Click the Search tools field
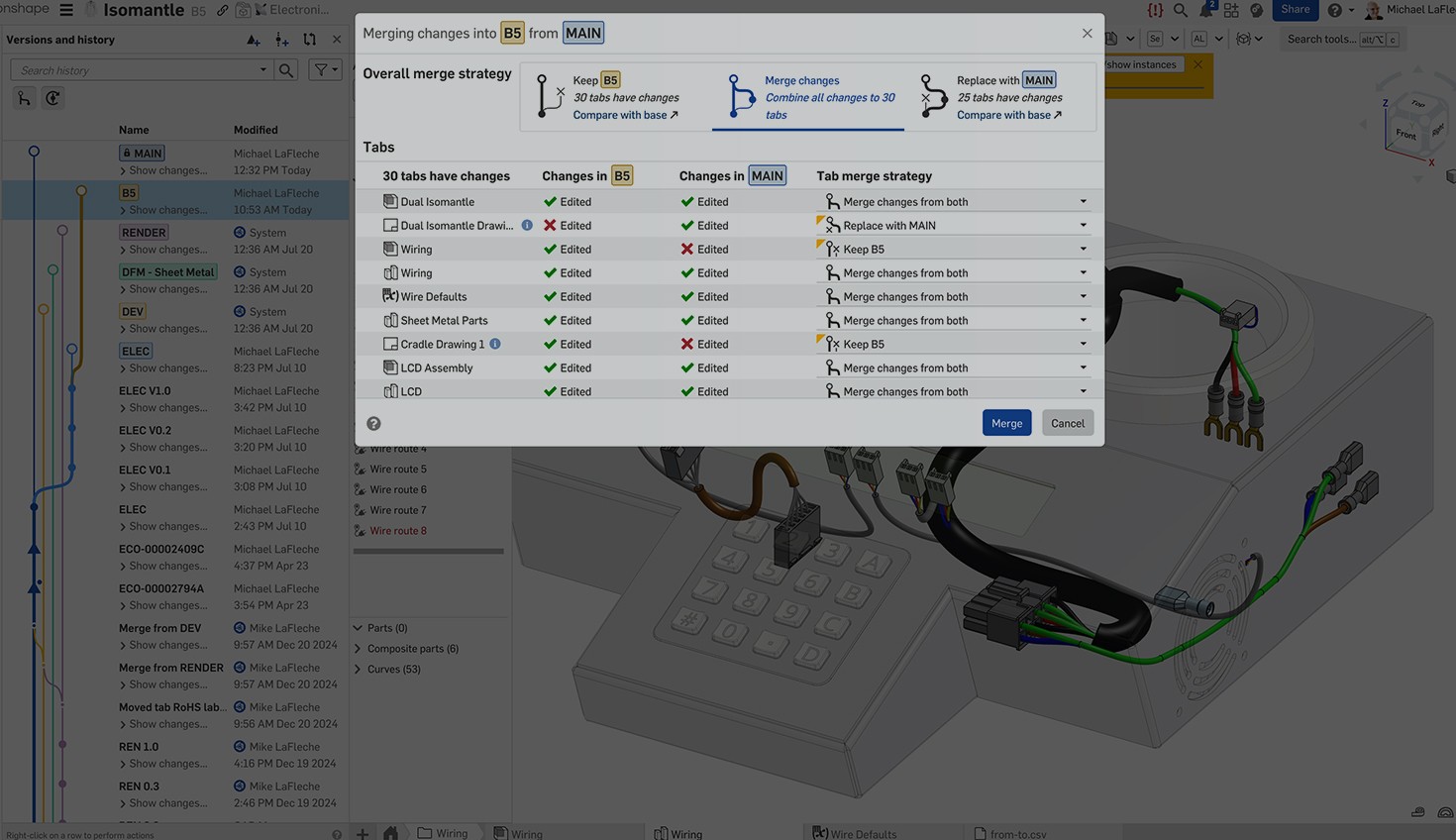Viewport: 1456px width, 840px height. [x=1342, y=40]
